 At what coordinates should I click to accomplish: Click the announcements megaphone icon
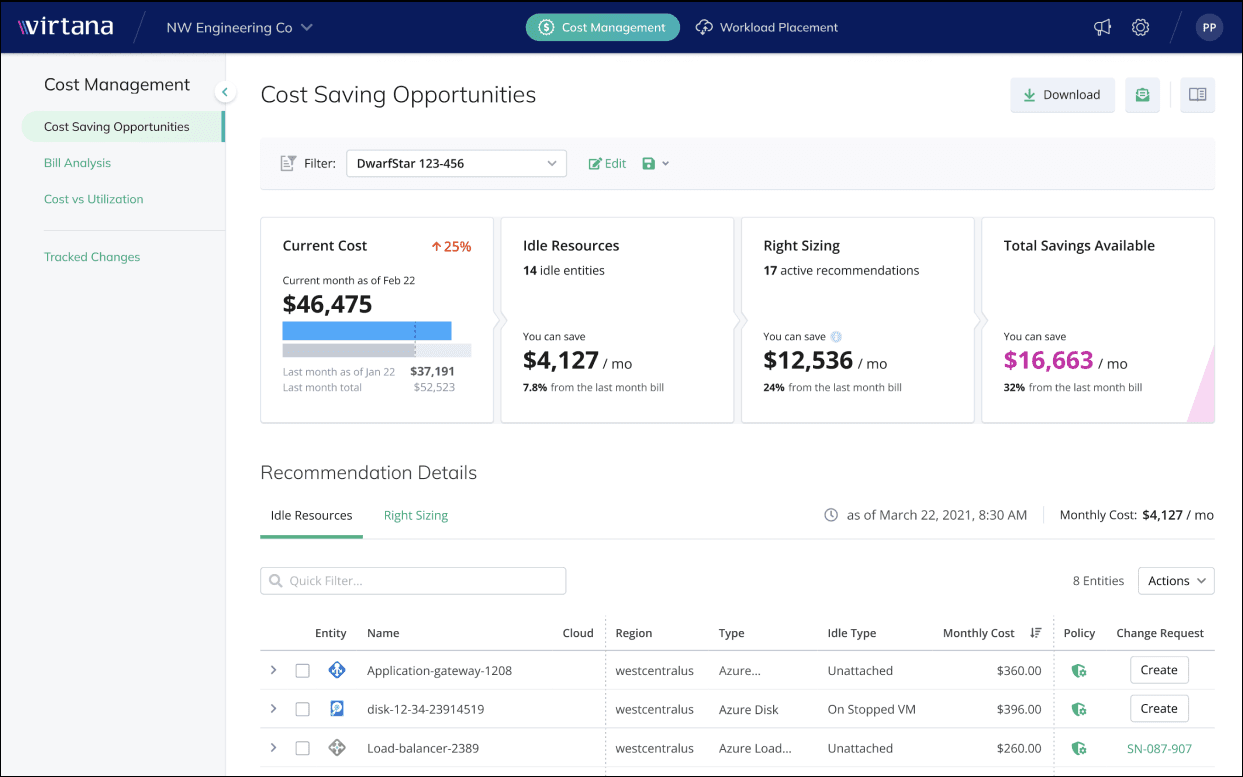[1102, 28]
